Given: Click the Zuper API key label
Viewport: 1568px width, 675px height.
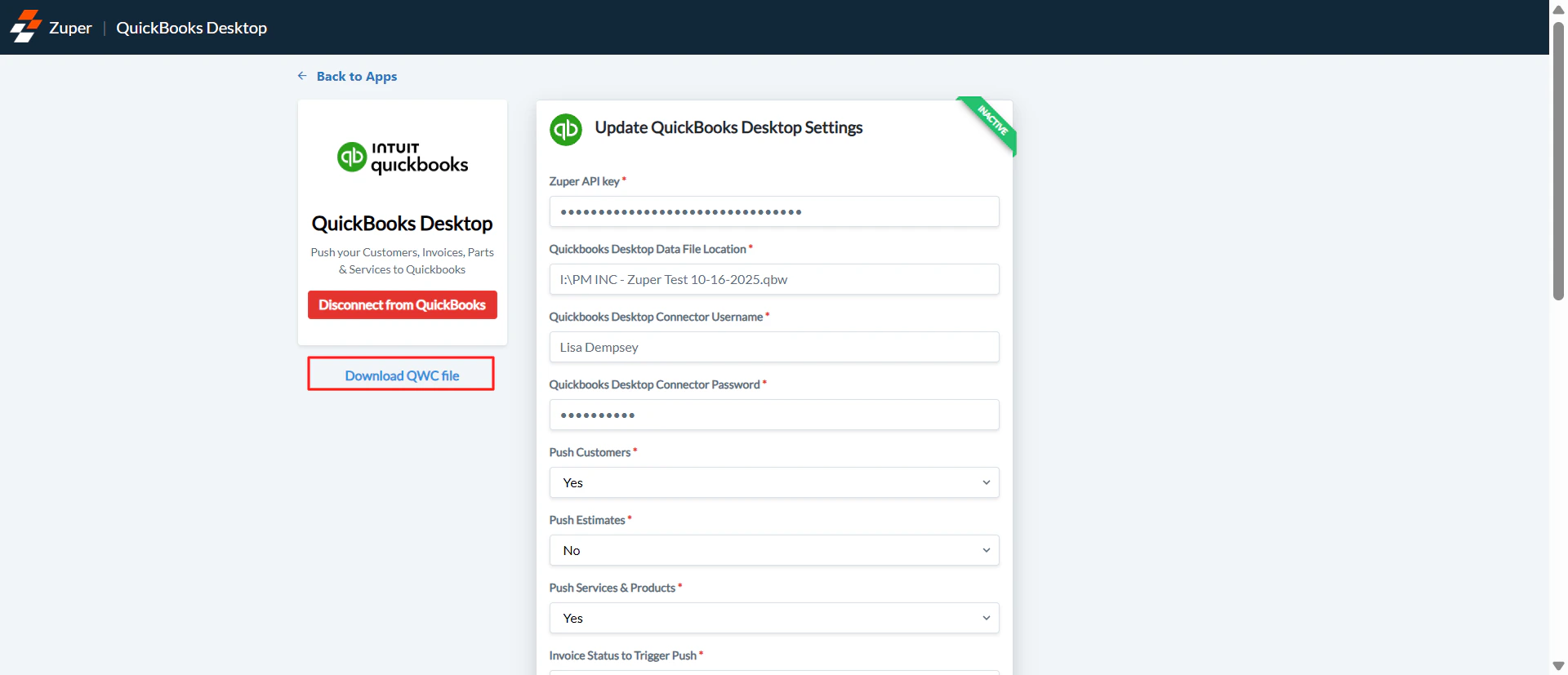Looking at the screenshot, I should coord(584,181).
